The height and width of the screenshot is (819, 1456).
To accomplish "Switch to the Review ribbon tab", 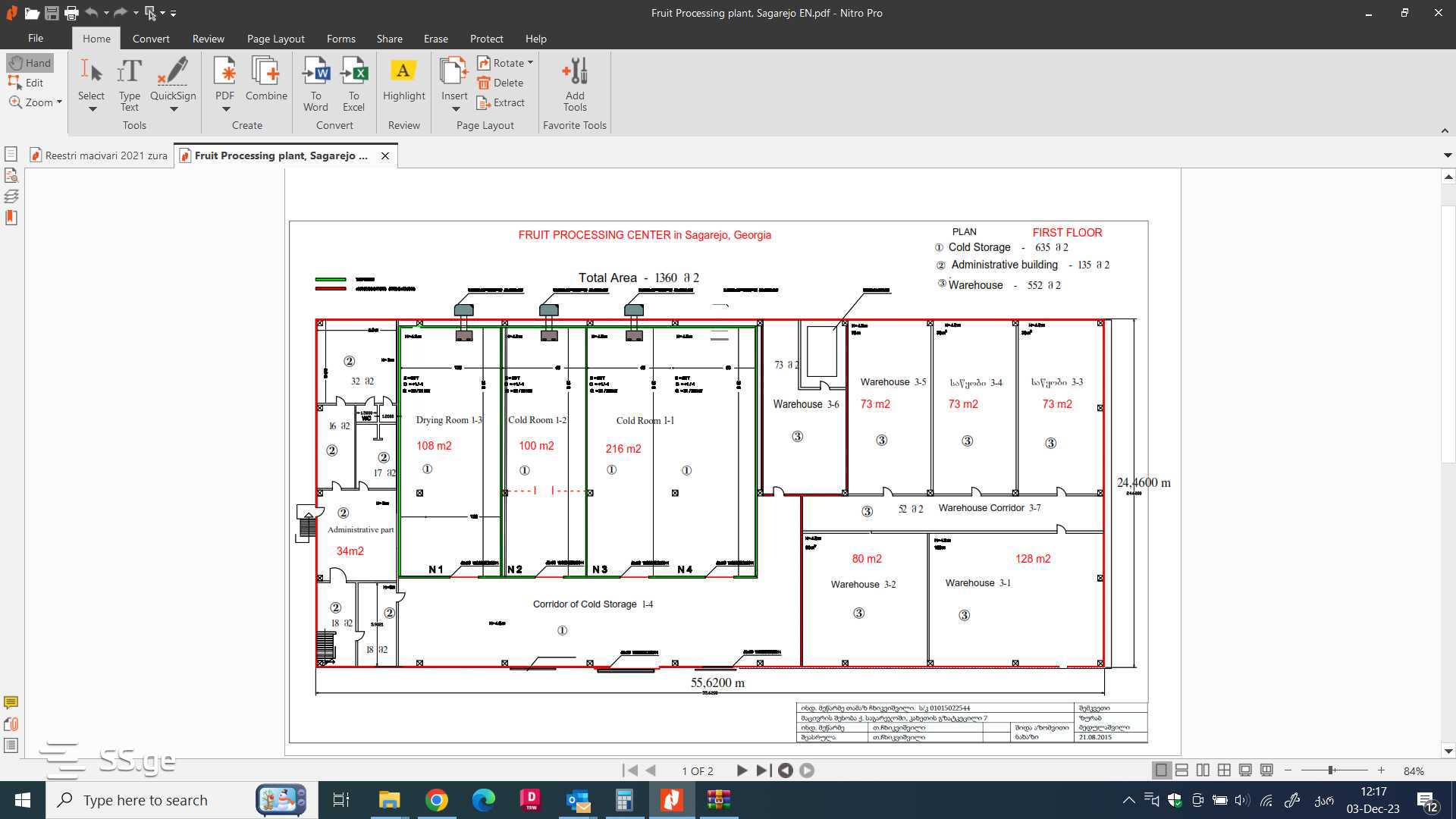I will (208, 39).
